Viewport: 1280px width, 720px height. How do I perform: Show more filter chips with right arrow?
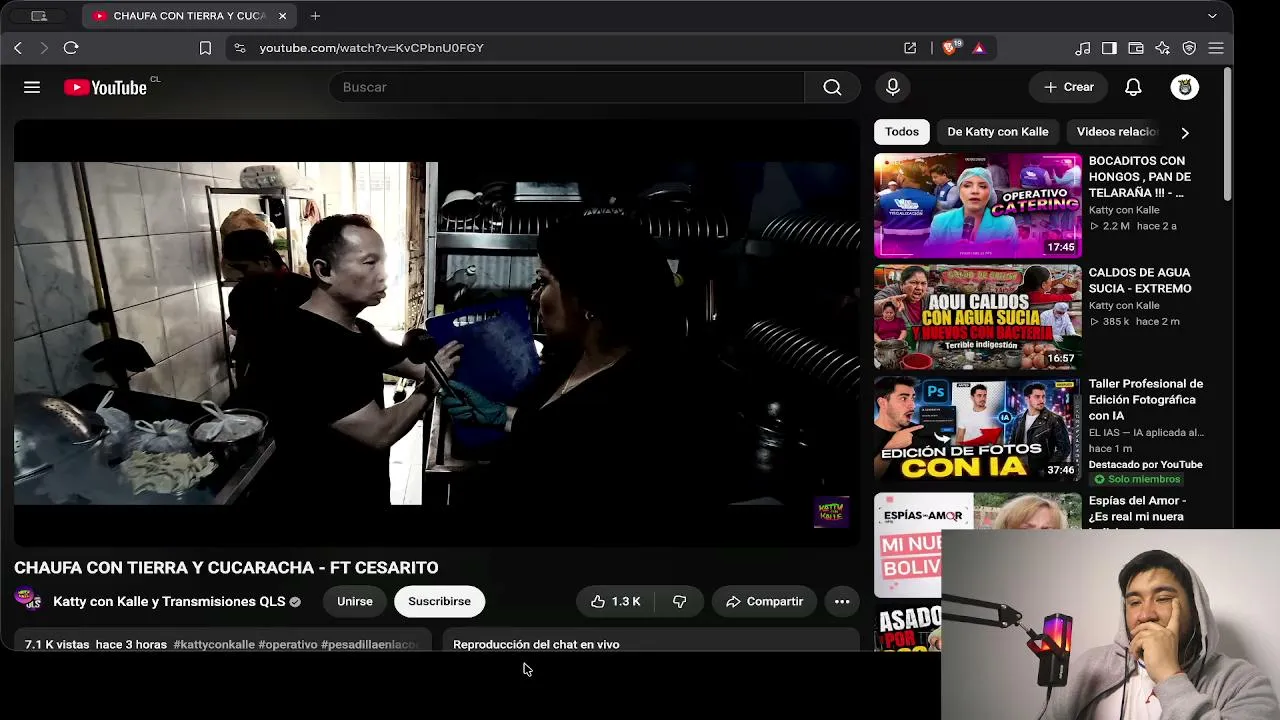click(1185, 132)
